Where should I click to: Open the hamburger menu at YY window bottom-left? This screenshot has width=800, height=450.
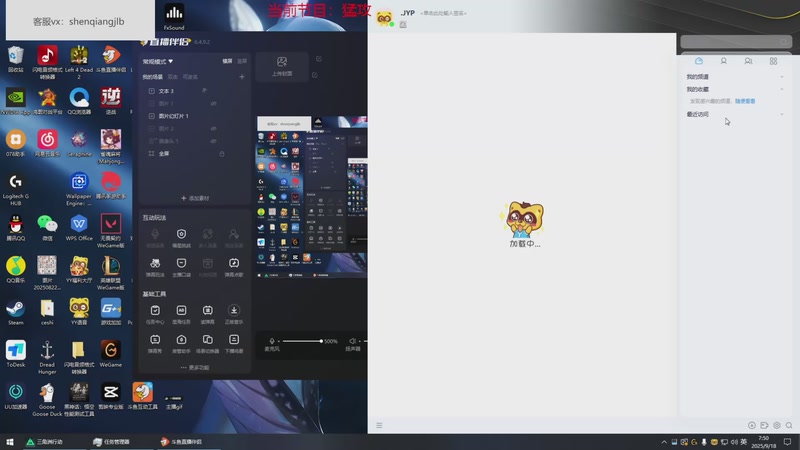click(379, 425)
